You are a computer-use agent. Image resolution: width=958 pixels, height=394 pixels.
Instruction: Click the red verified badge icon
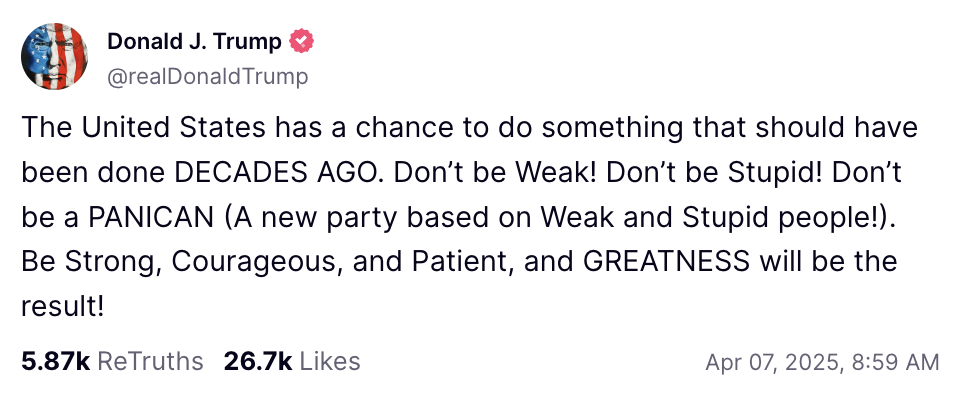tap(301, 41)
